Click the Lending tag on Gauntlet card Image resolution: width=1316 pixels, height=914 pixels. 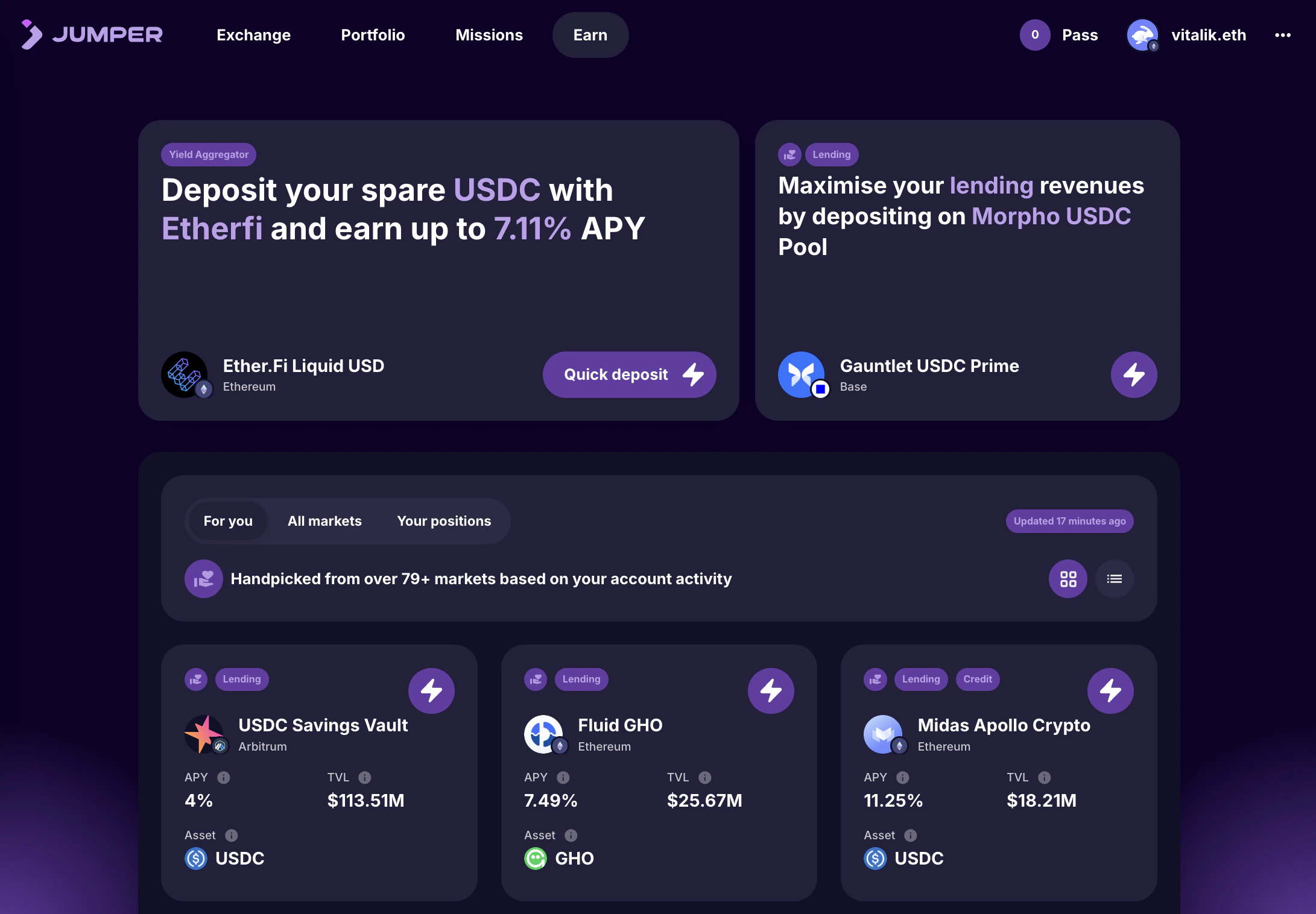click(x=832, y=155)
